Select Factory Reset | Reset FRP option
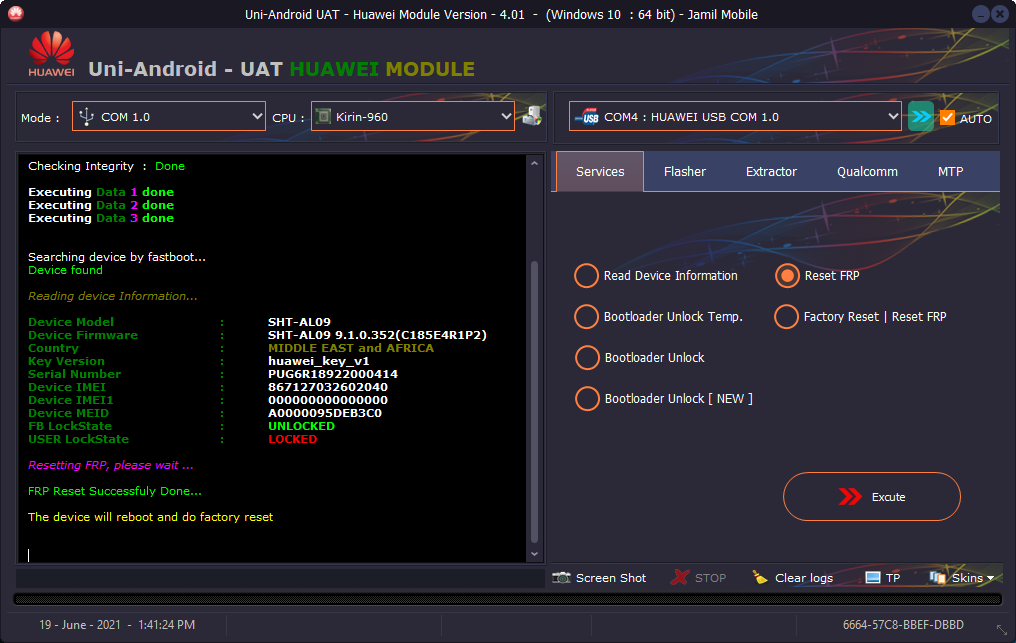 pos(786,316)
